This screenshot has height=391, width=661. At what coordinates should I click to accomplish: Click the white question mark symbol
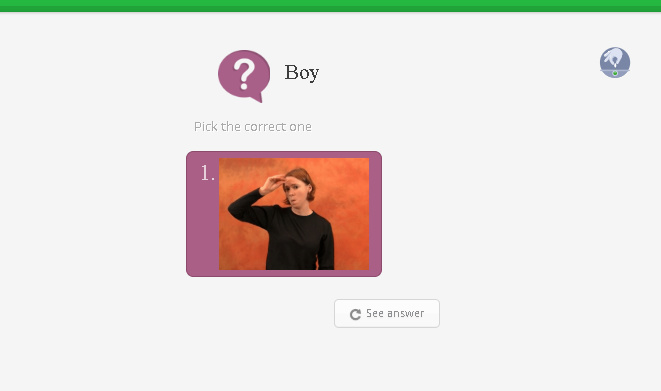coord(244,74)
